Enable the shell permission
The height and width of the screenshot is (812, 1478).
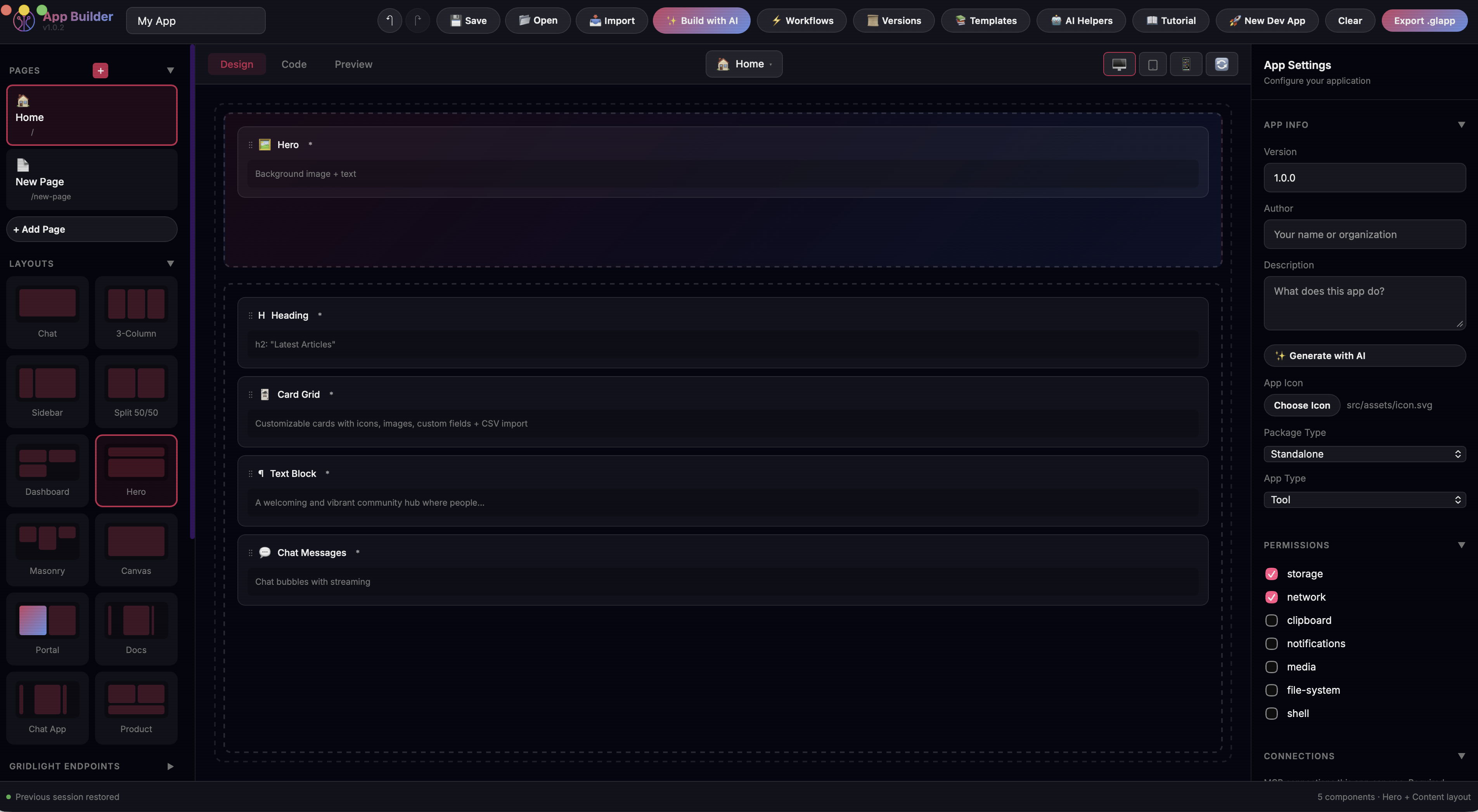pyautogui.click(x=1272, y=714)
